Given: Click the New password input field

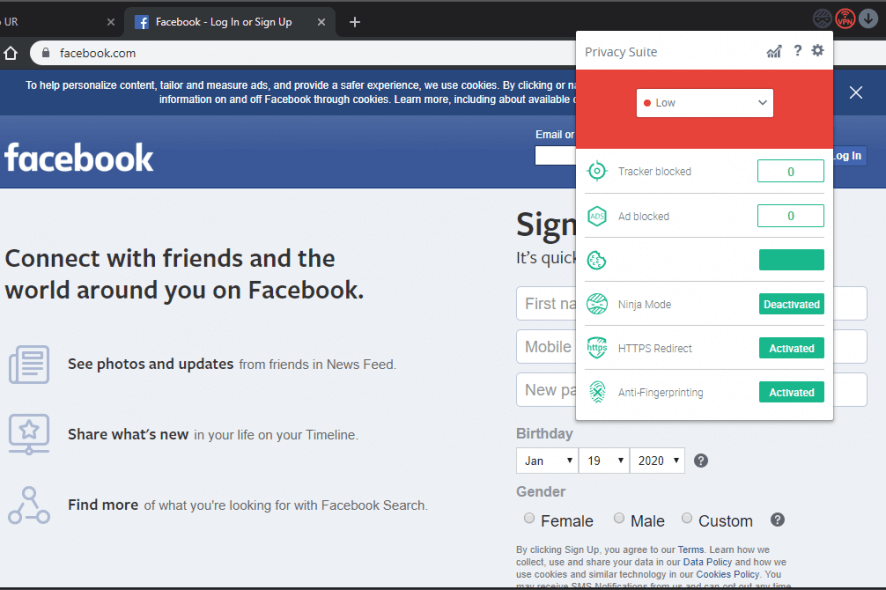Looking at the screenshot, I should [546, 389].
